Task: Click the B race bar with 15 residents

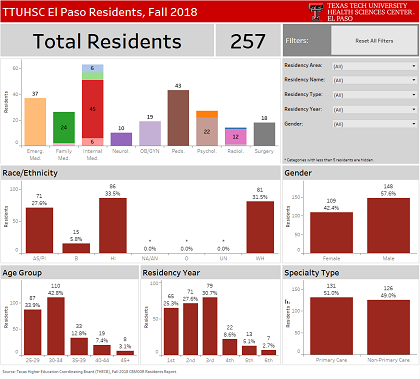Action: coord(76,248)
